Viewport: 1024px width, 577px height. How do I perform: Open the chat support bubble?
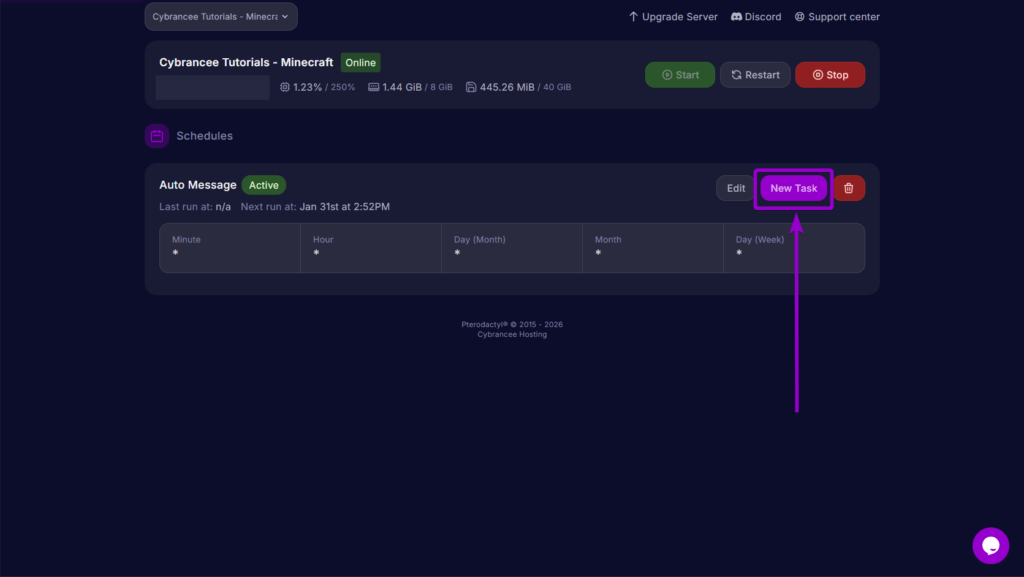990,546
